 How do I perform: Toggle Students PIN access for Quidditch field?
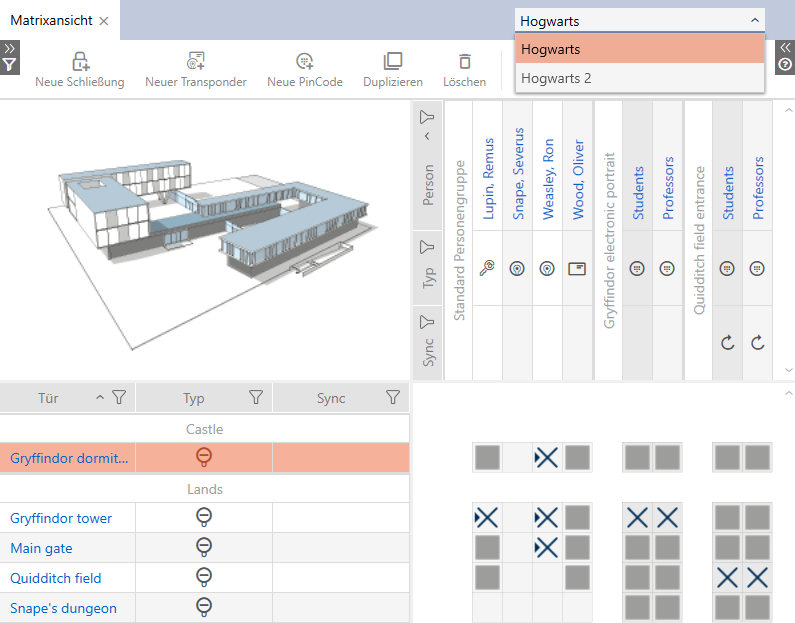[727, 578]
